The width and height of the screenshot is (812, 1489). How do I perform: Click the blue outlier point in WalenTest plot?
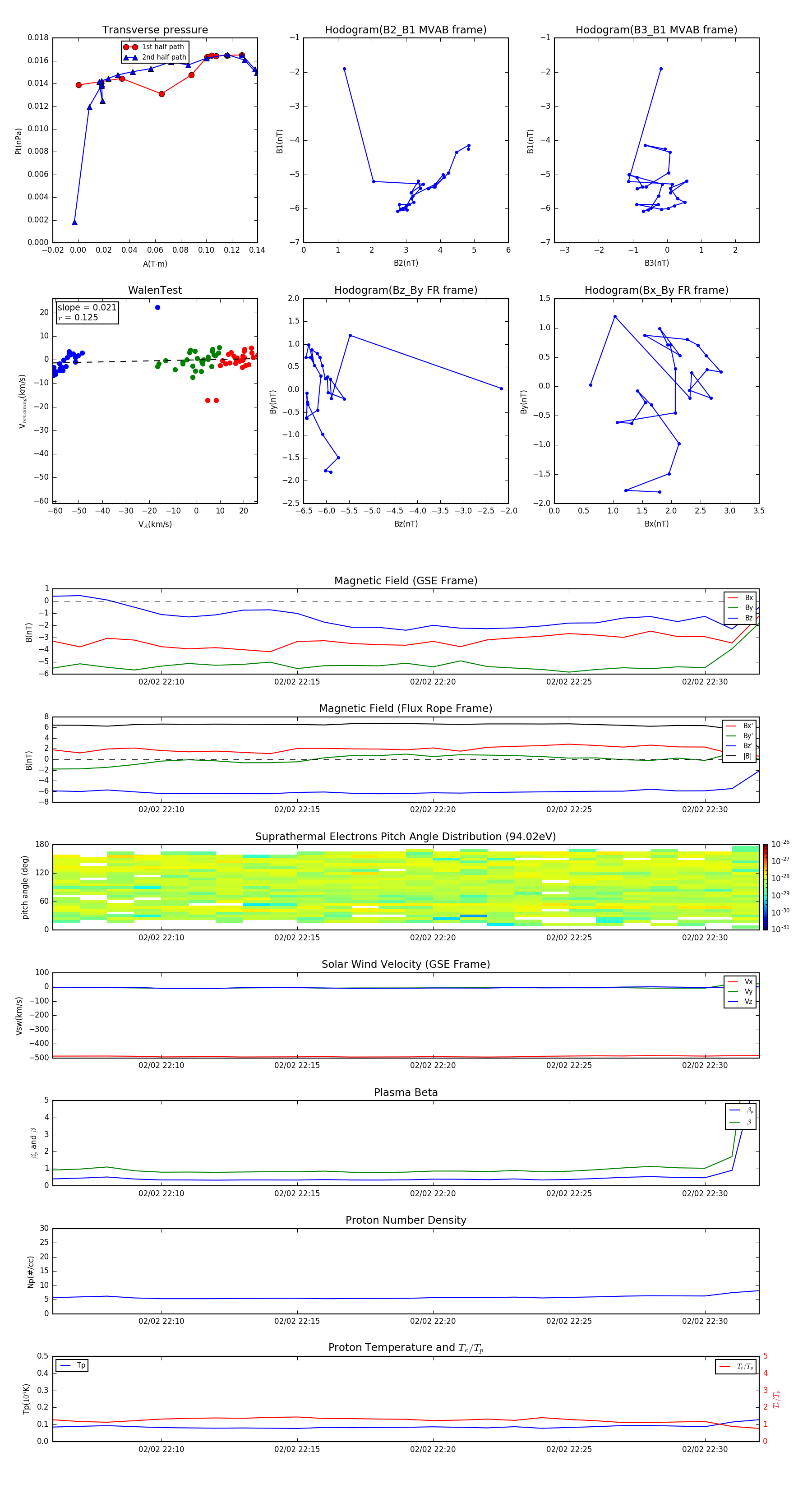157,308
